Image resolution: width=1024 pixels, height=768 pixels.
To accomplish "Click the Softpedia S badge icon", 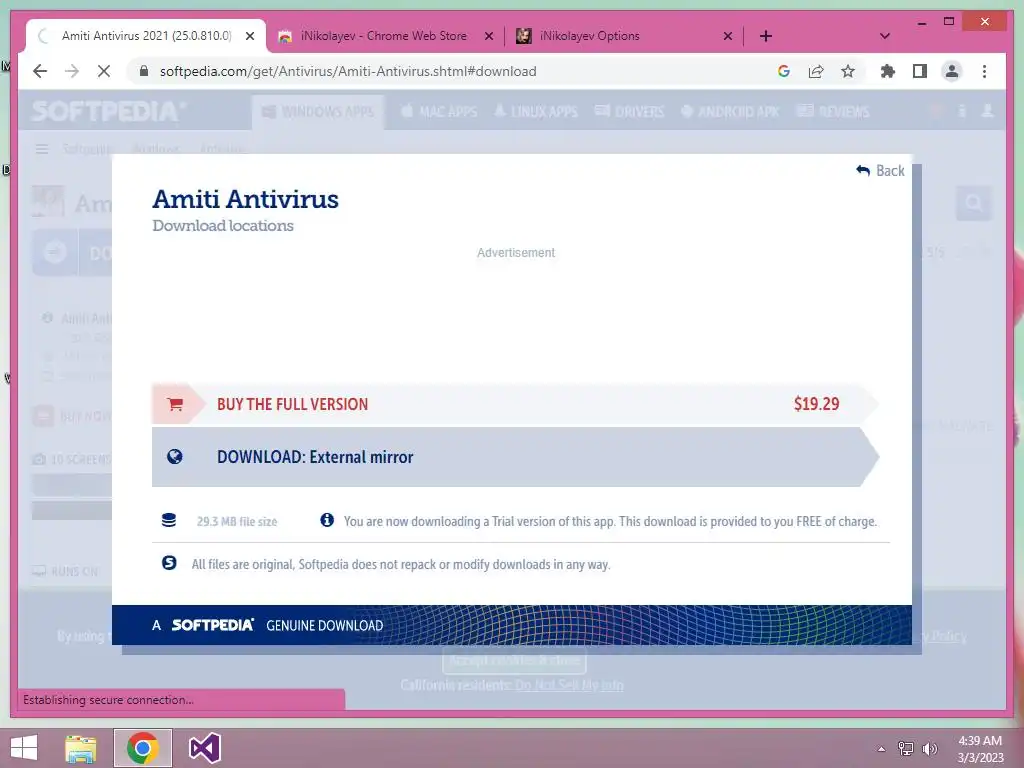I will [x=169, y=563].
